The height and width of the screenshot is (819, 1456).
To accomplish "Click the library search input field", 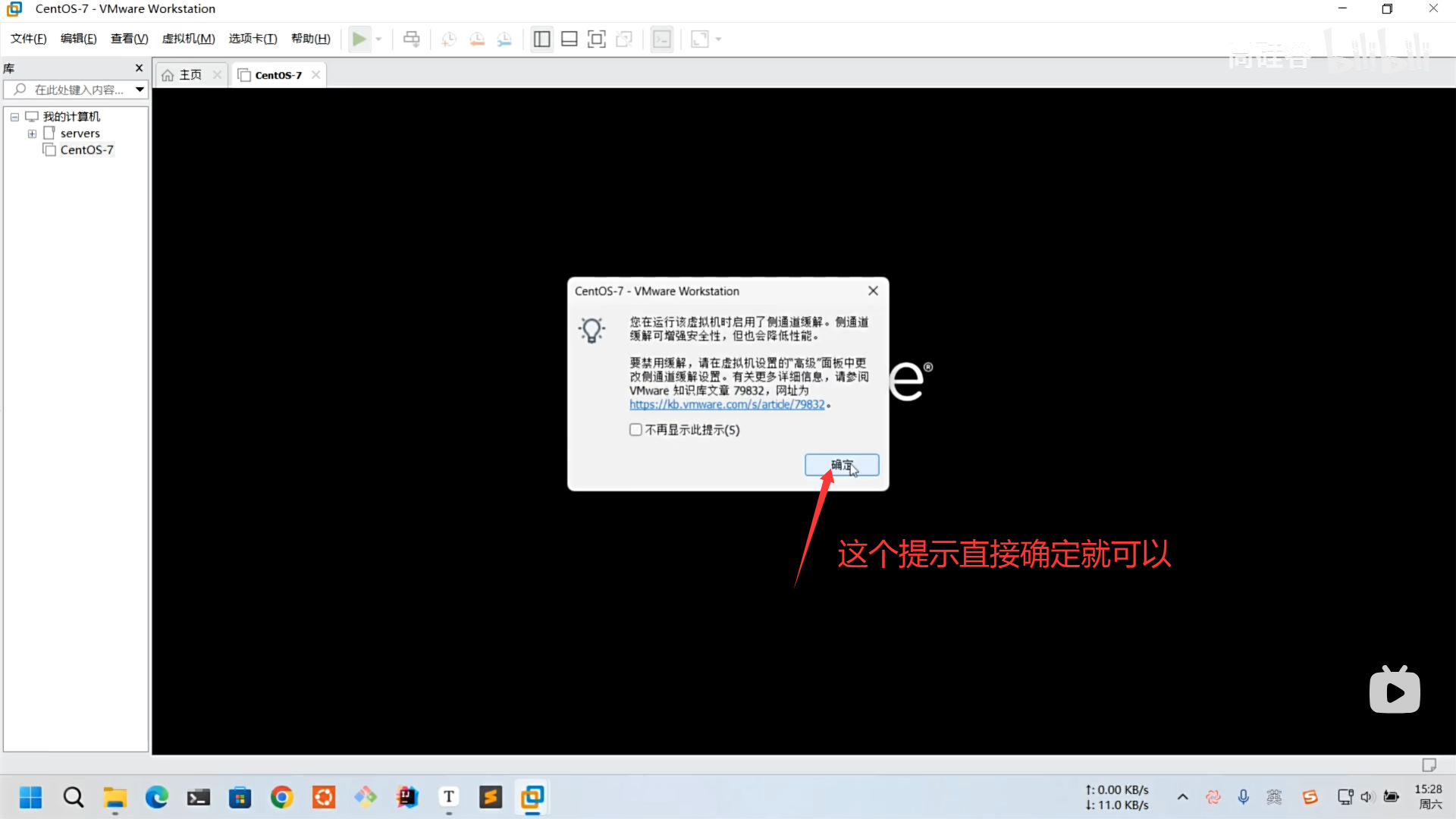I will [76, 89].
